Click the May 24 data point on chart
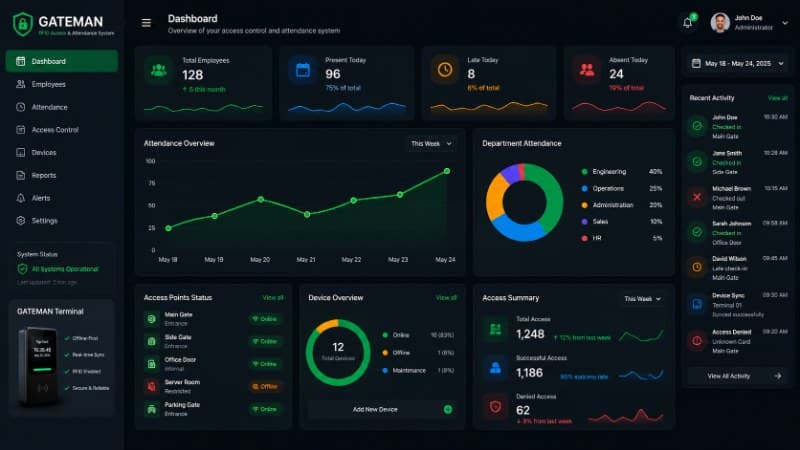Screen dimensions: 800x450 point(447,171)
